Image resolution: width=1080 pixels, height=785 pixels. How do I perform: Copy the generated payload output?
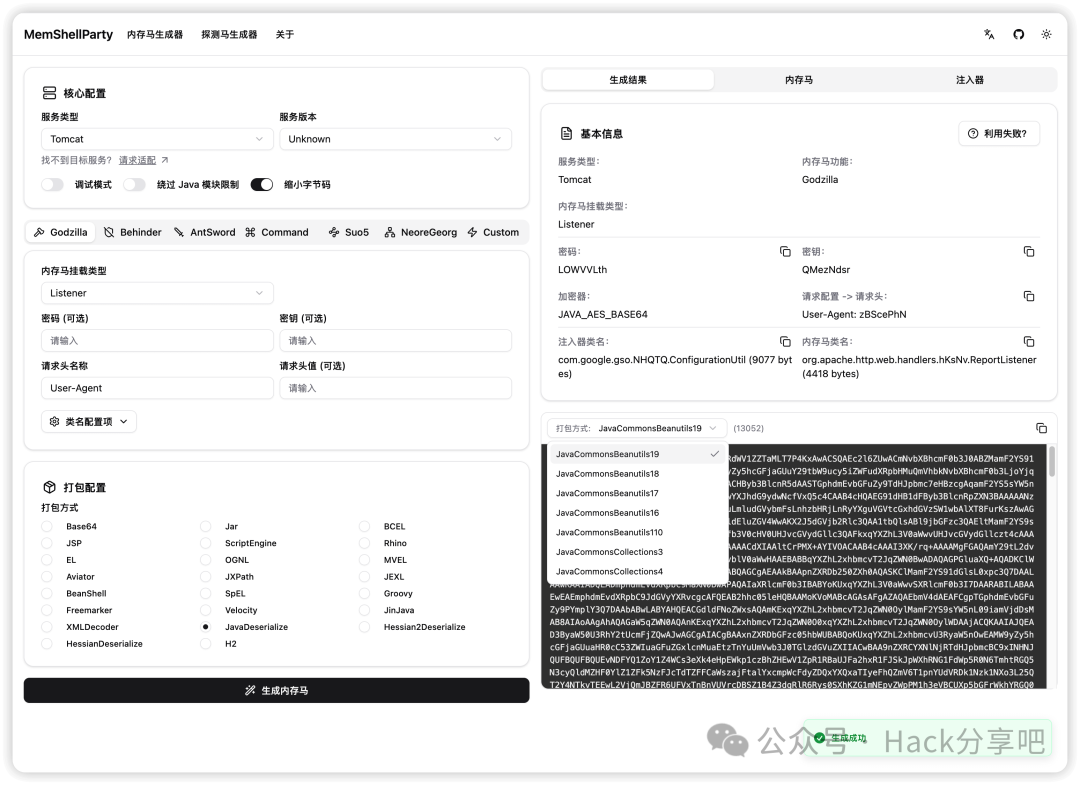pyautogui.click(x=1041, y=428)
